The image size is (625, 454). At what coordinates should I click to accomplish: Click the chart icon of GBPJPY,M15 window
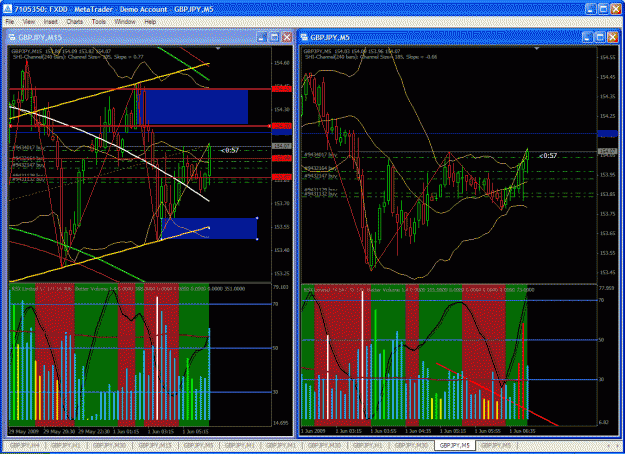click(x=12, y=37)
